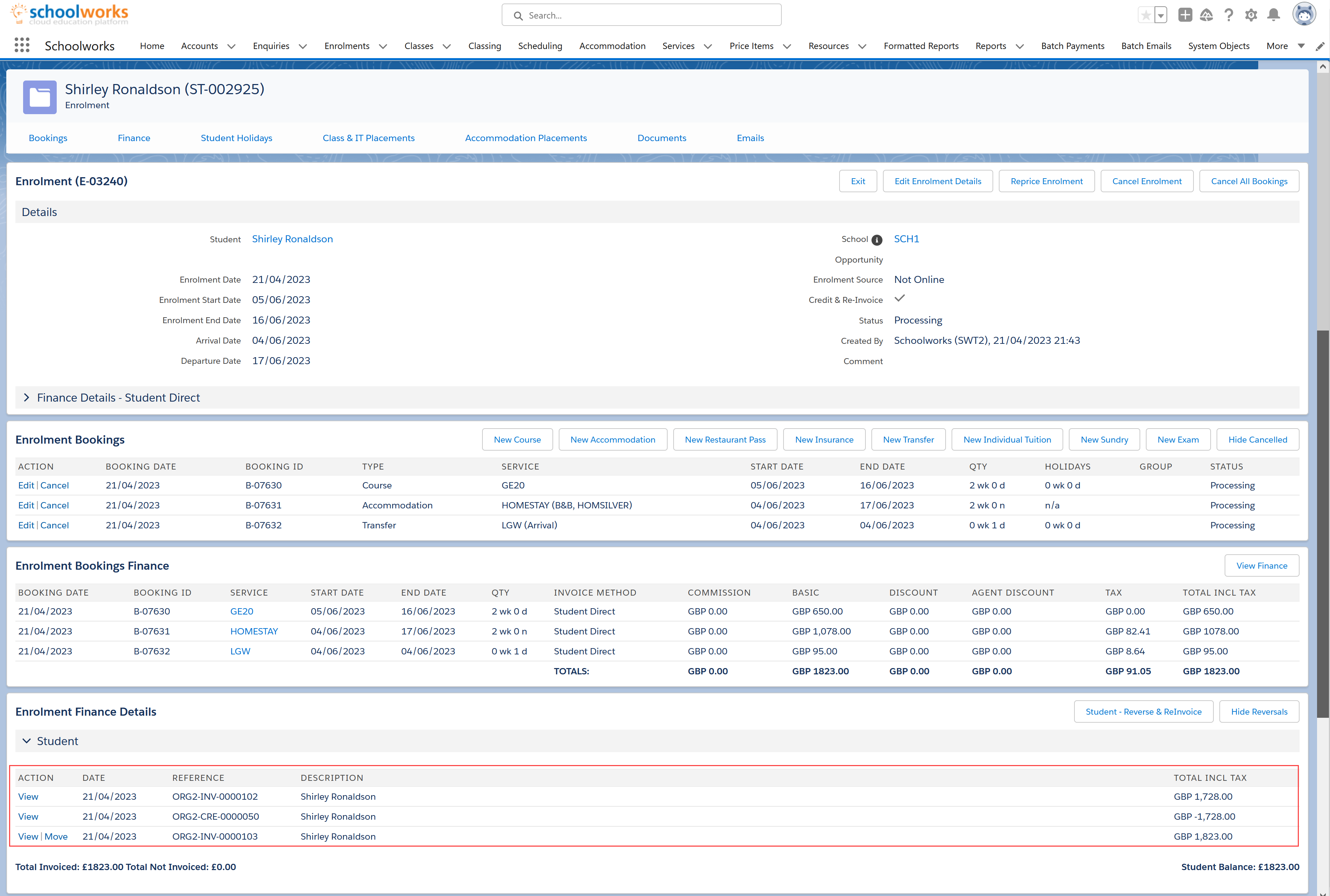Open the user profile avatar

point(1304,15)
